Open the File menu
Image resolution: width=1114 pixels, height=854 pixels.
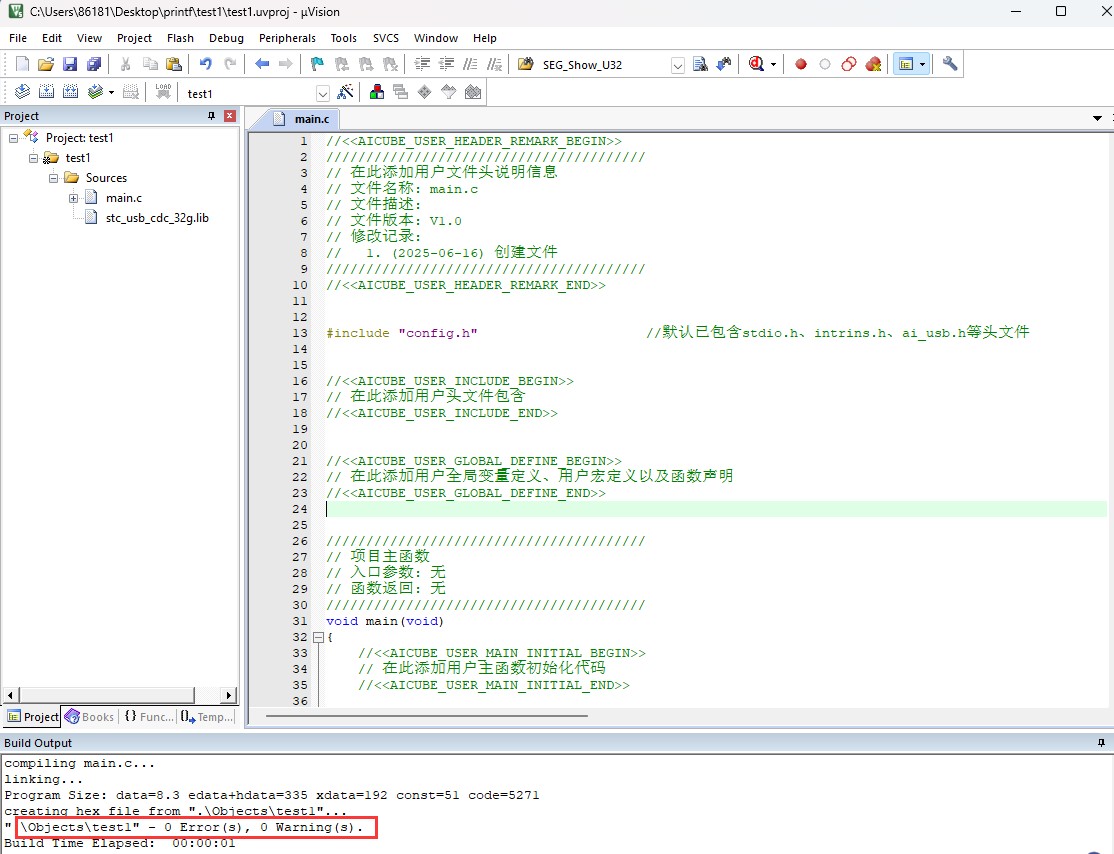tap(18, 38)
